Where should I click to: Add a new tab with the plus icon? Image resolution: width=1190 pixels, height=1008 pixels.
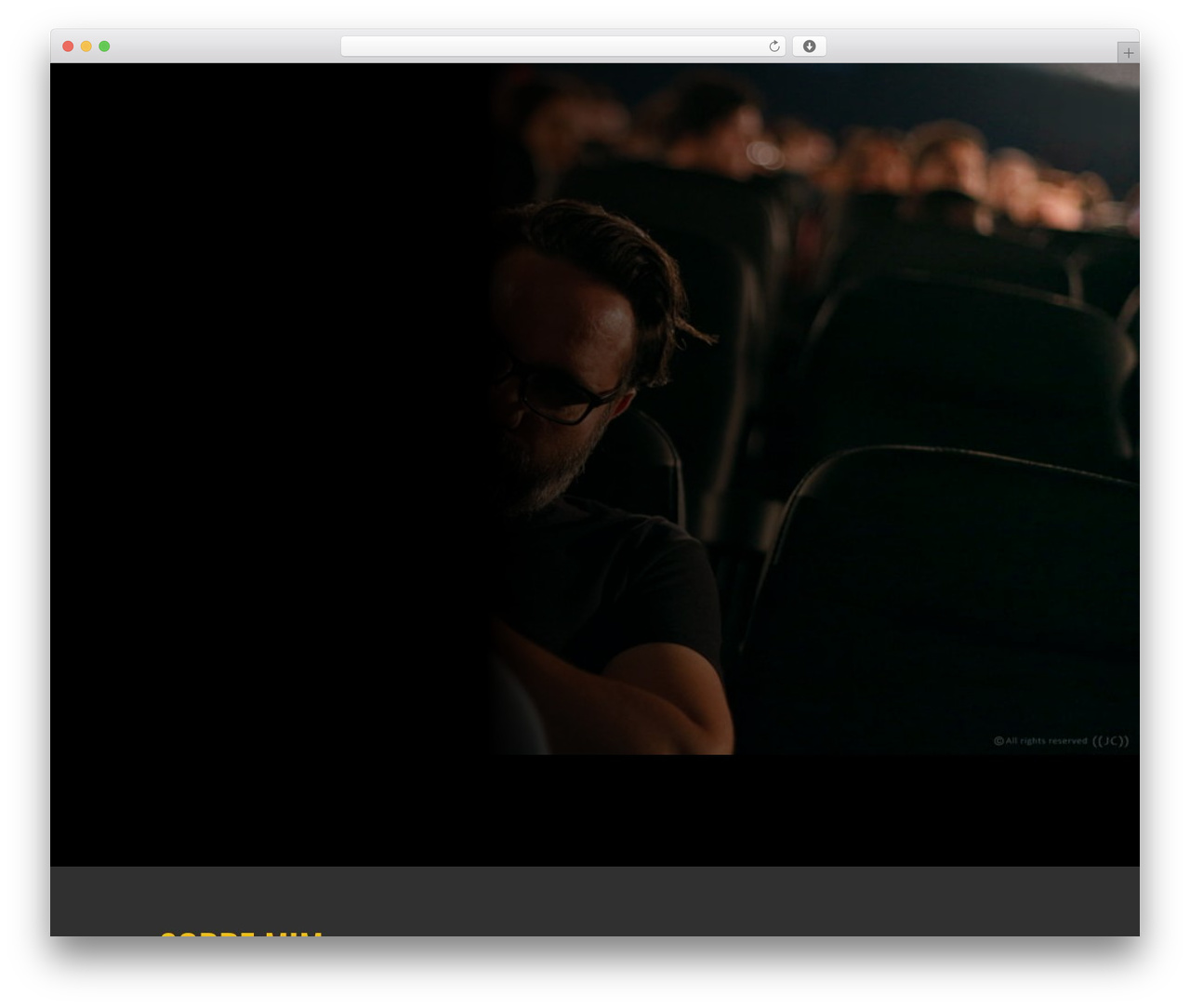pyautogui.click(x=1128, y=53)
